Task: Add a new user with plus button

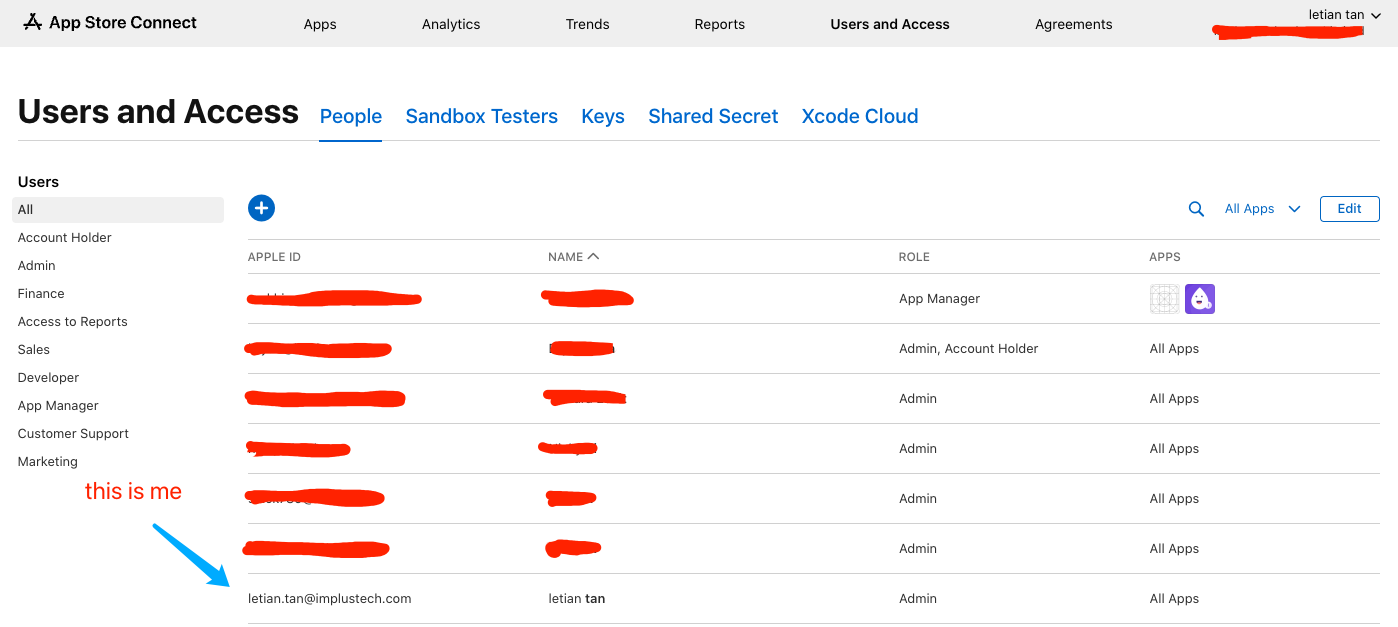Action: 261,208
